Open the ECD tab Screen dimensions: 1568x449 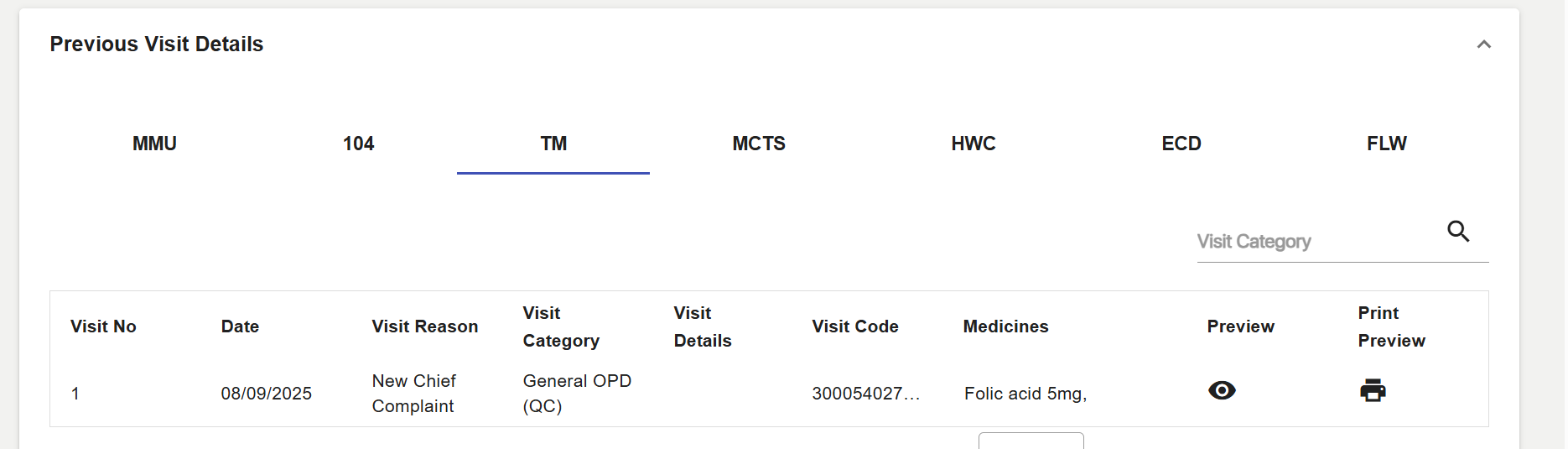tap(1181, 144)
